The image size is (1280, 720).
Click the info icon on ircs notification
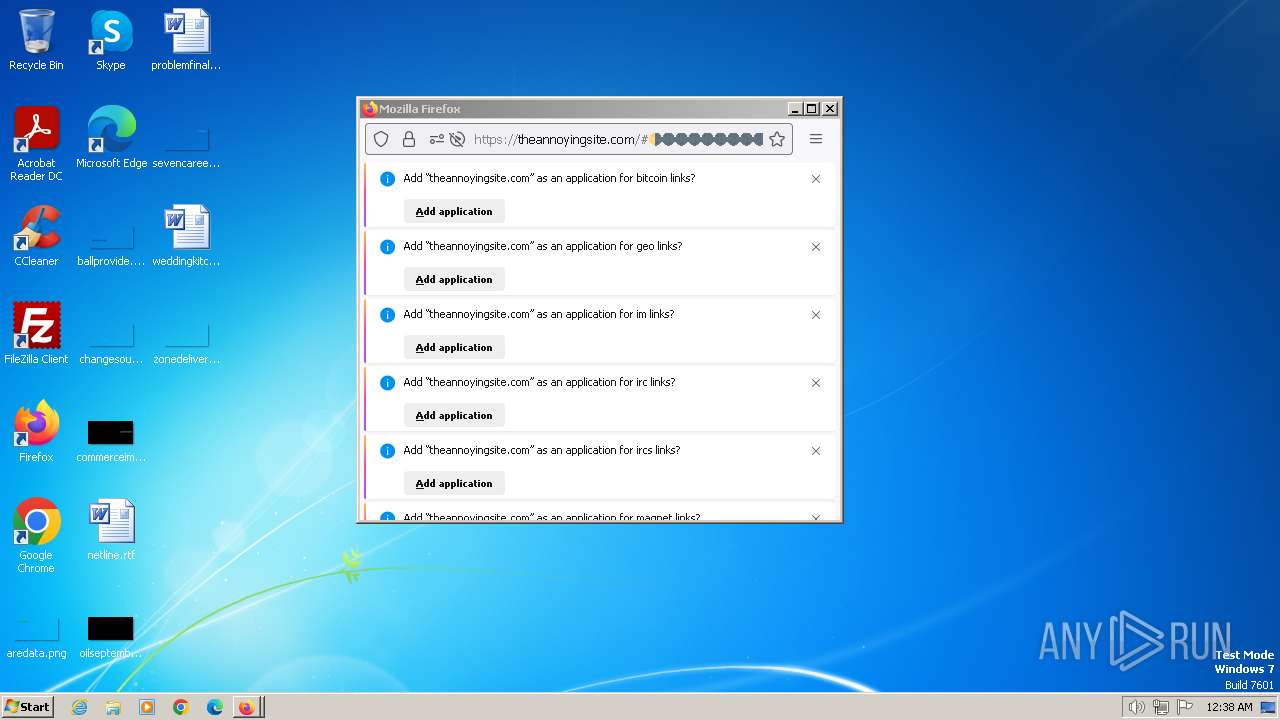(387, 451)
